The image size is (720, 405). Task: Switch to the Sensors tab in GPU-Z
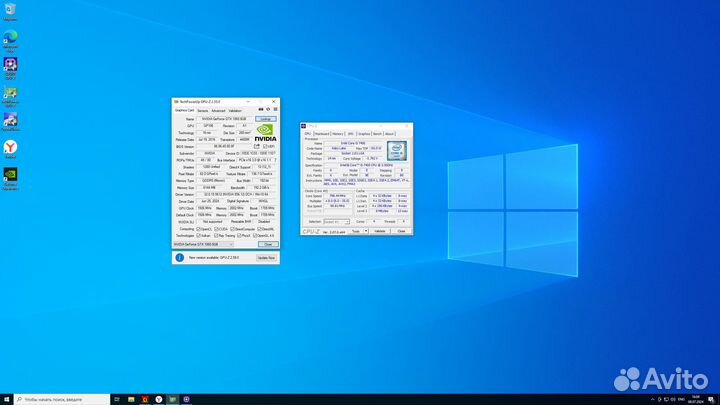point(202,111)
